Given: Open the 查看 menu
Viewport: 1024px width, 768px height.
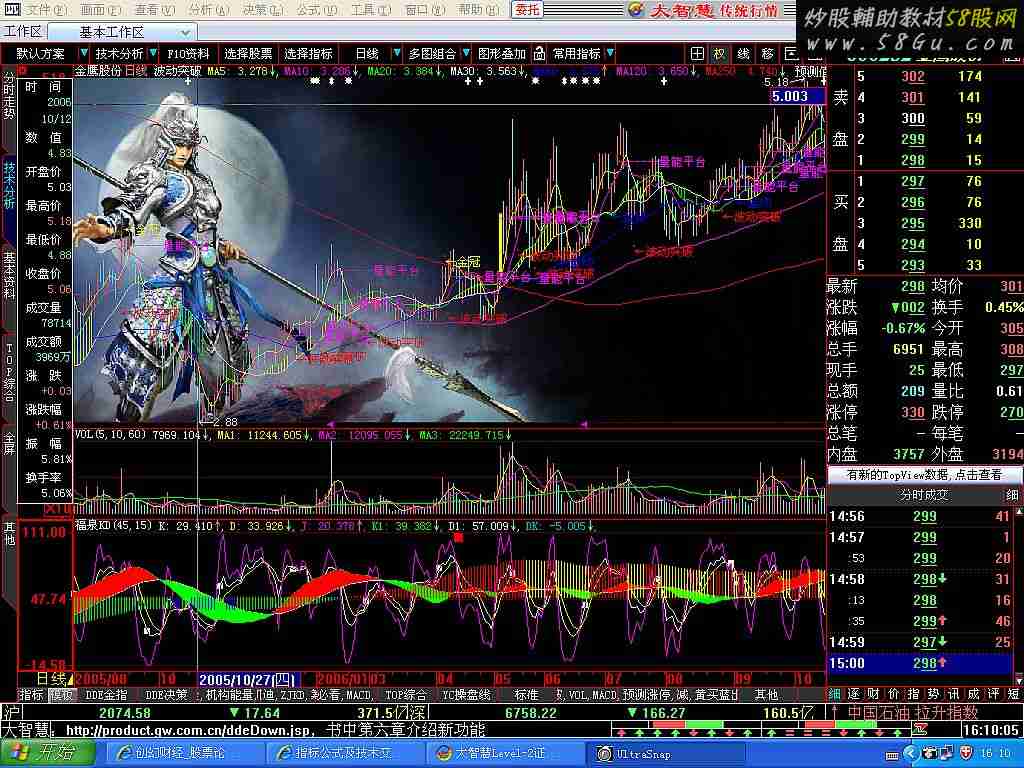Looking at the screenshot, I should pos(154,10).
